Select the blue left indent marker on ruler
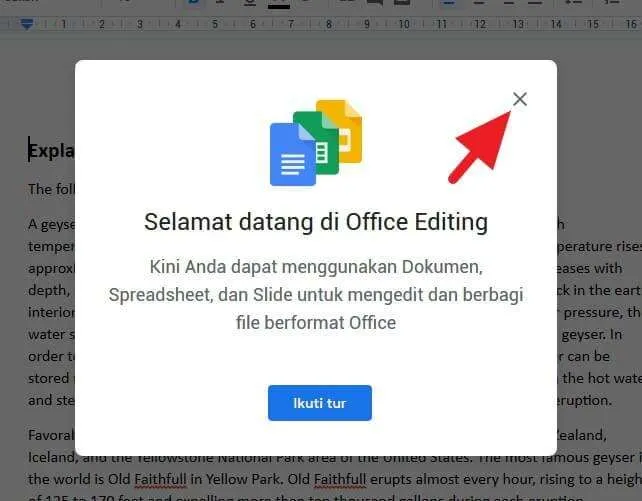The image size is (642, 501). click(27, 25)
